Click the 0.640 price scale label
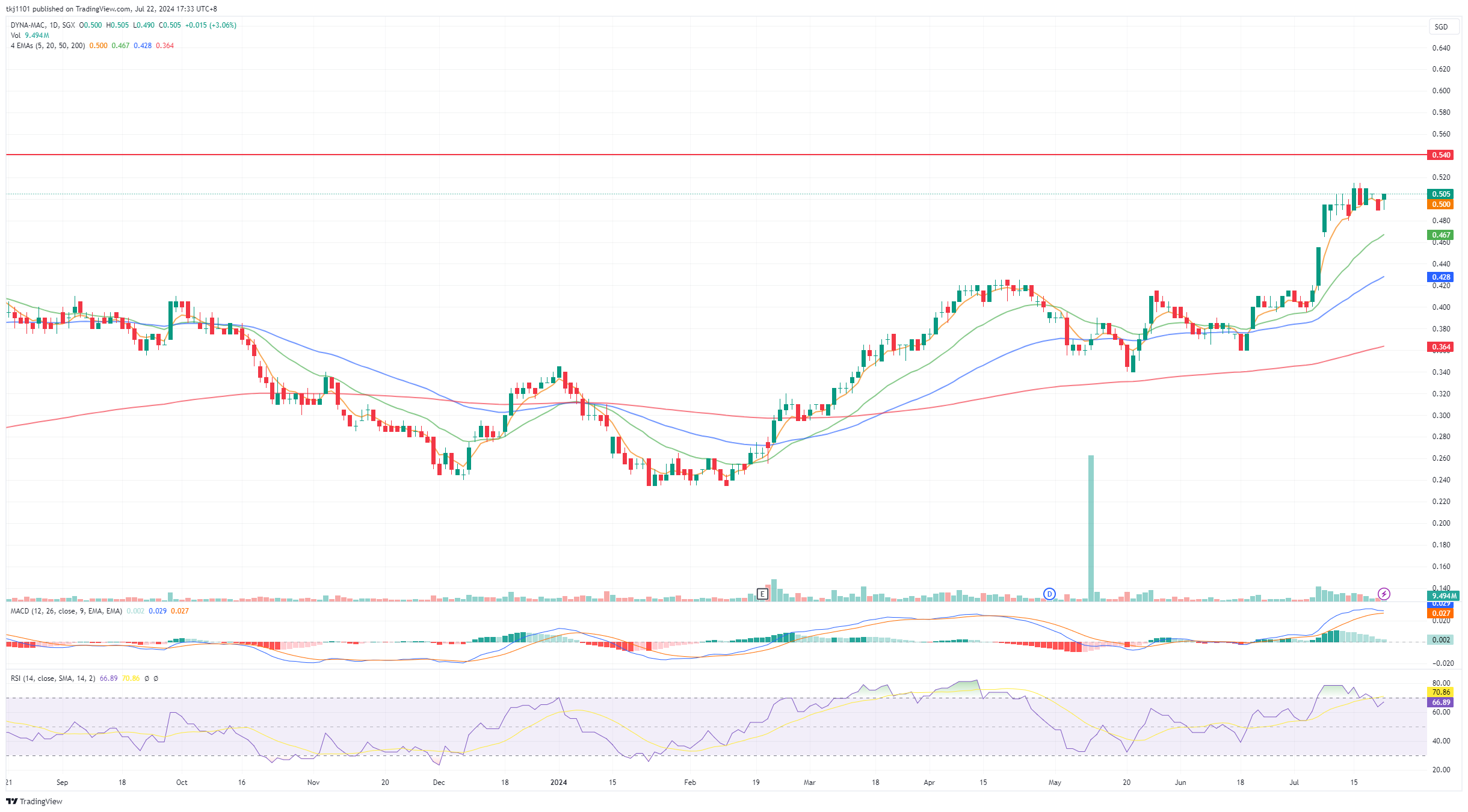Screen dimensions: 1468x812 1441,48
